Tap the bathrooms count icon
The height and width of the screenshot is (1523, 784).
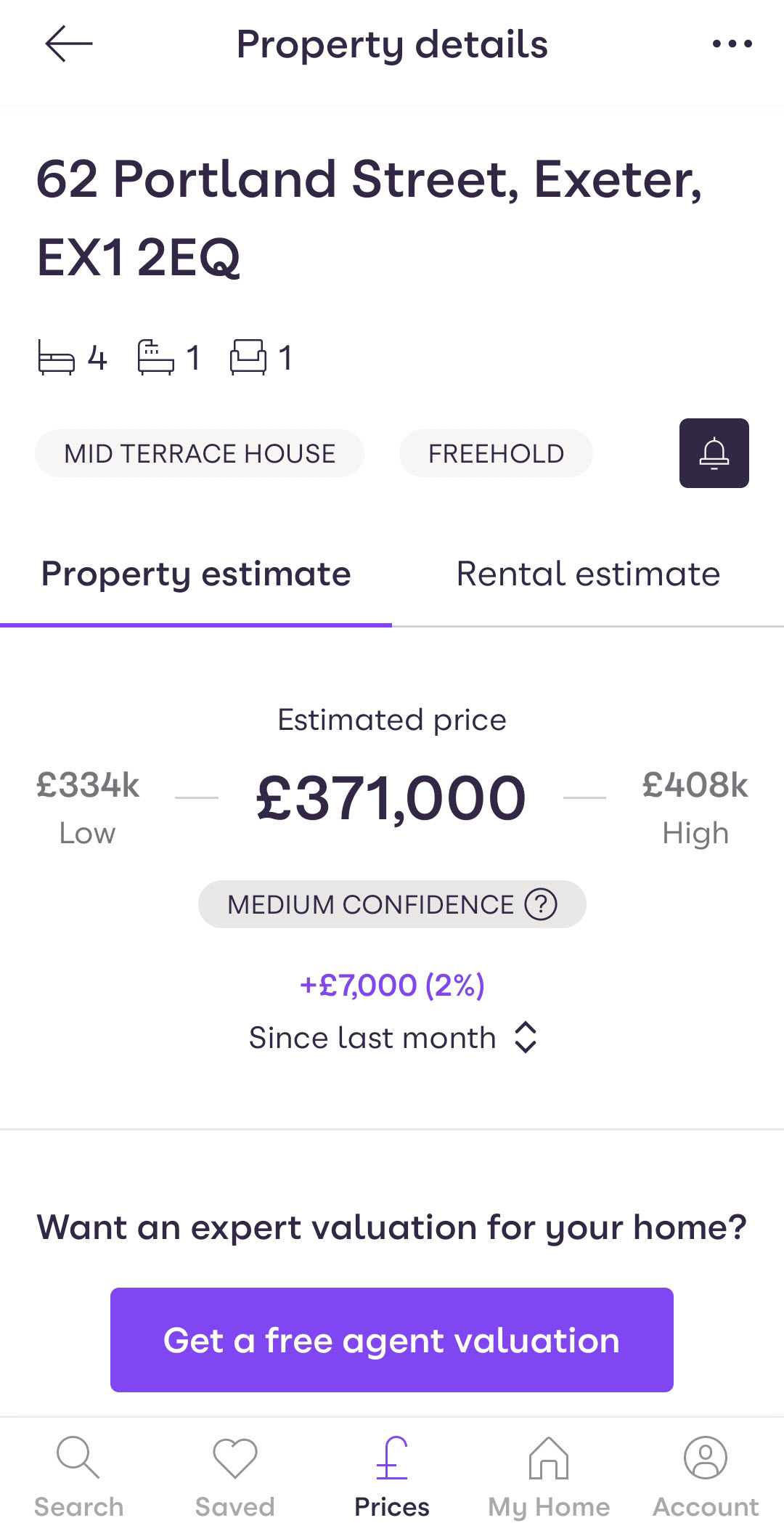(156, 357)
